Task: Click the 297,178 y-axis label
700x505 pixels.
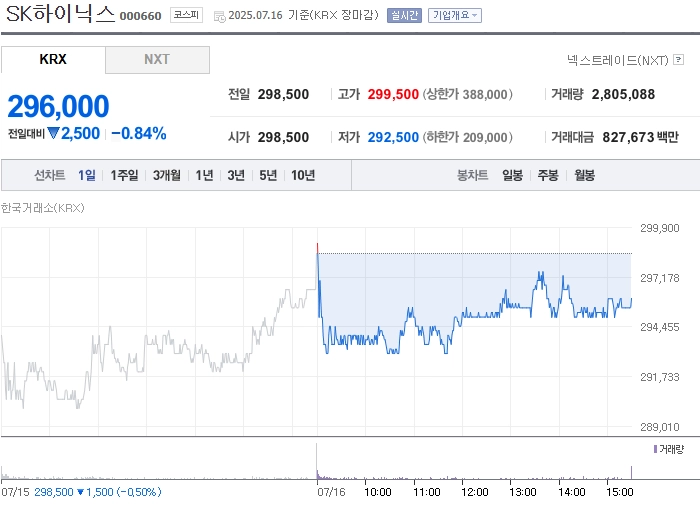Action: point(659,278)
